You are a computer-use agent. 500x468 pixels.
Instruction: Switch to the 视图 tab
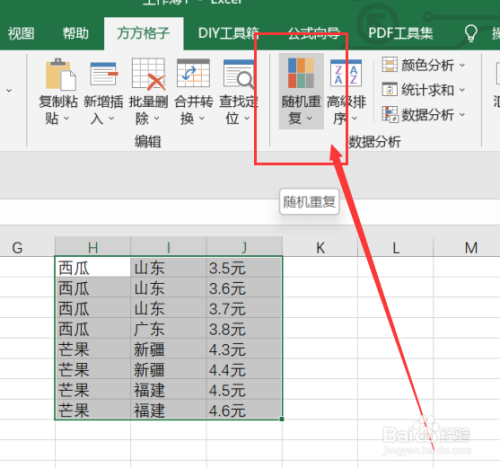[21, 33]
